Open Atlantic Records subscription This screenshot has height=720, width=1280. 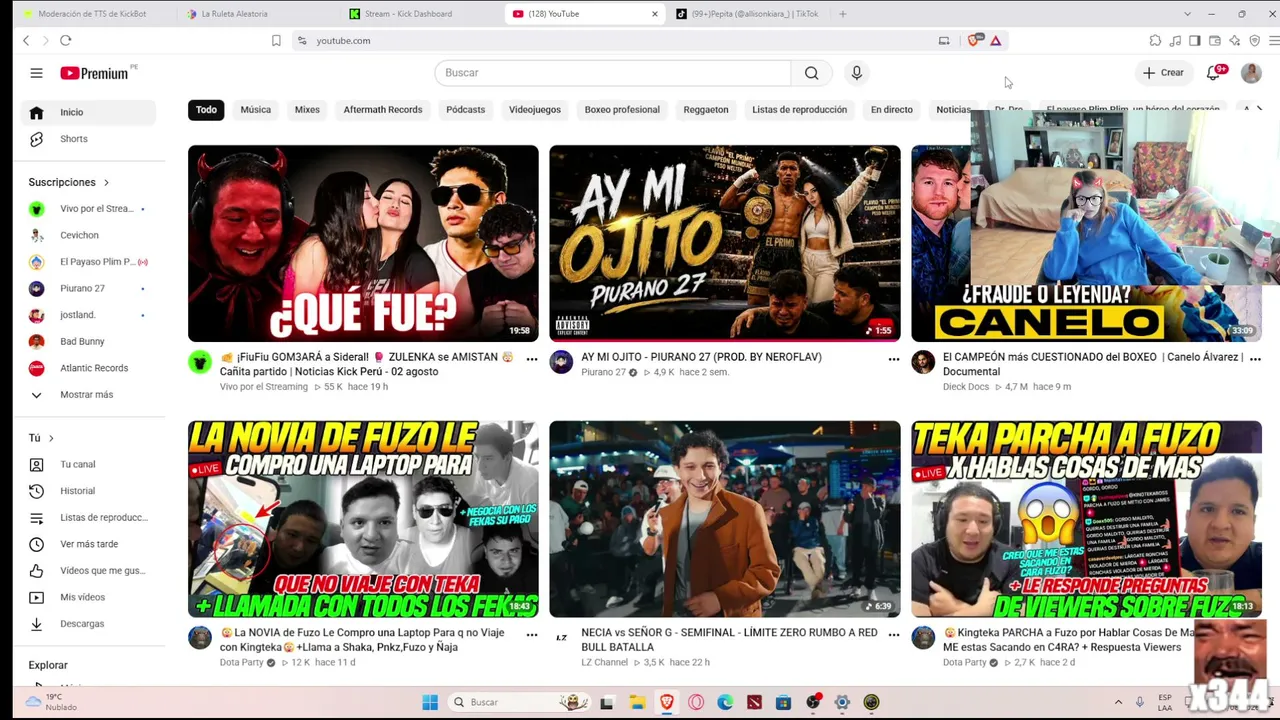click(x=88, y=368)
